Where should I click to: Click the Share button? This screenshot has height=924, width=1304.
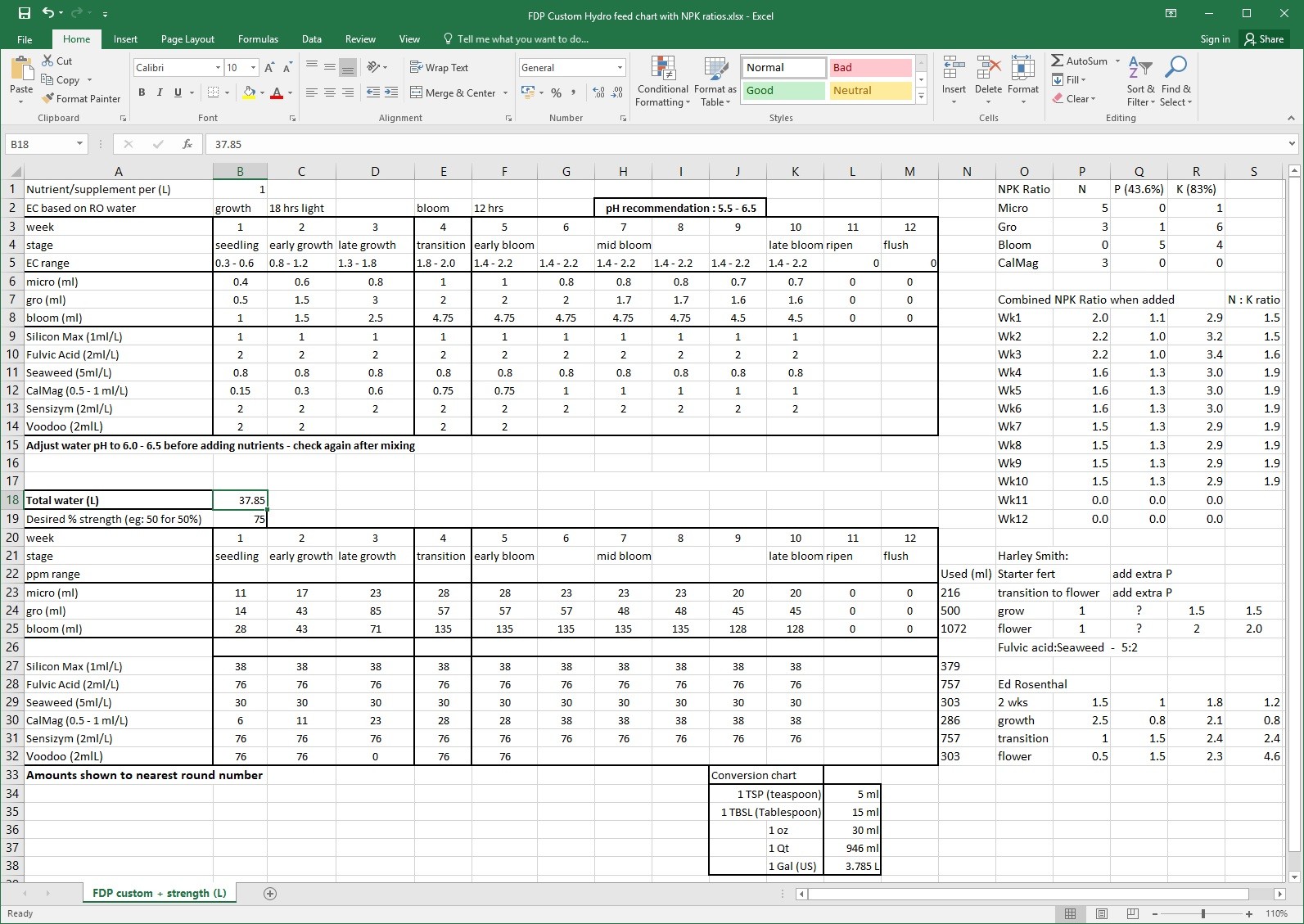click(x=1264, y=39)
